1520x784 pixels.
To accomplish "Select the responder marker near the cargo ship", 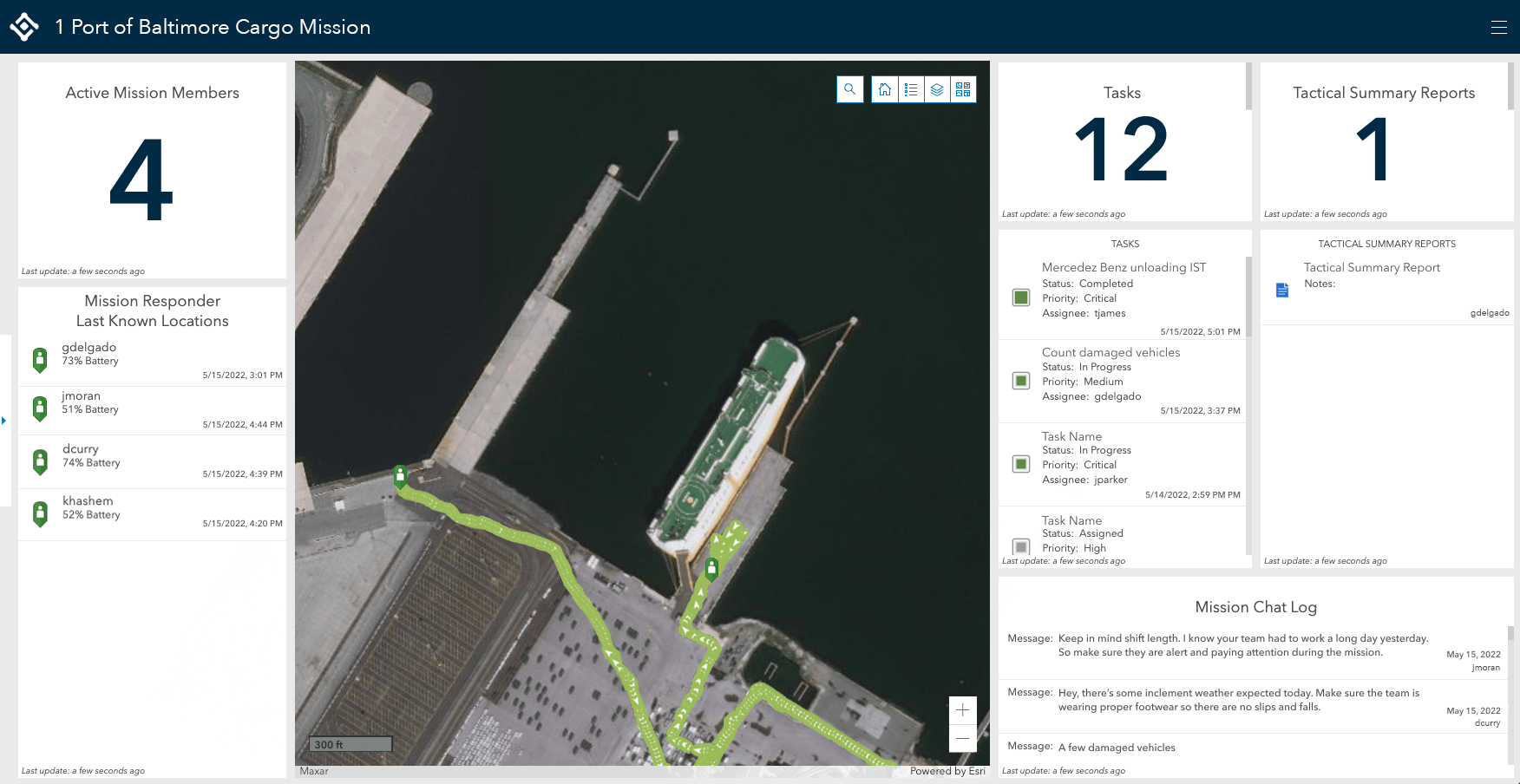I will coord(711,568).
